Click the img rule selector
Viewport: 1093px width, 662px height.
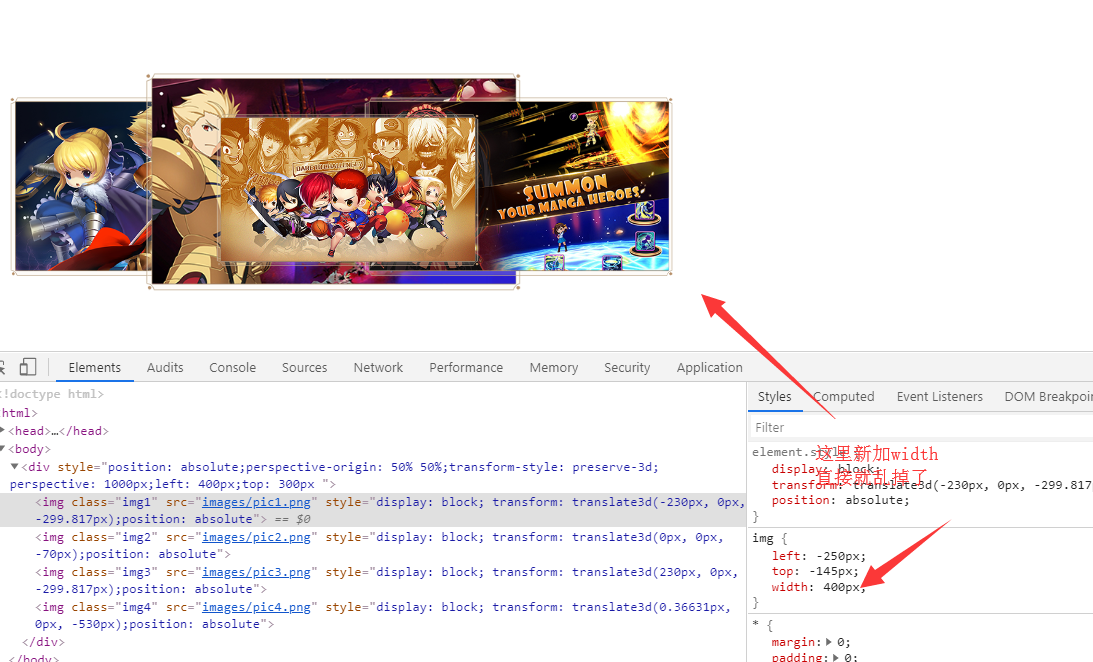point(762,538)
